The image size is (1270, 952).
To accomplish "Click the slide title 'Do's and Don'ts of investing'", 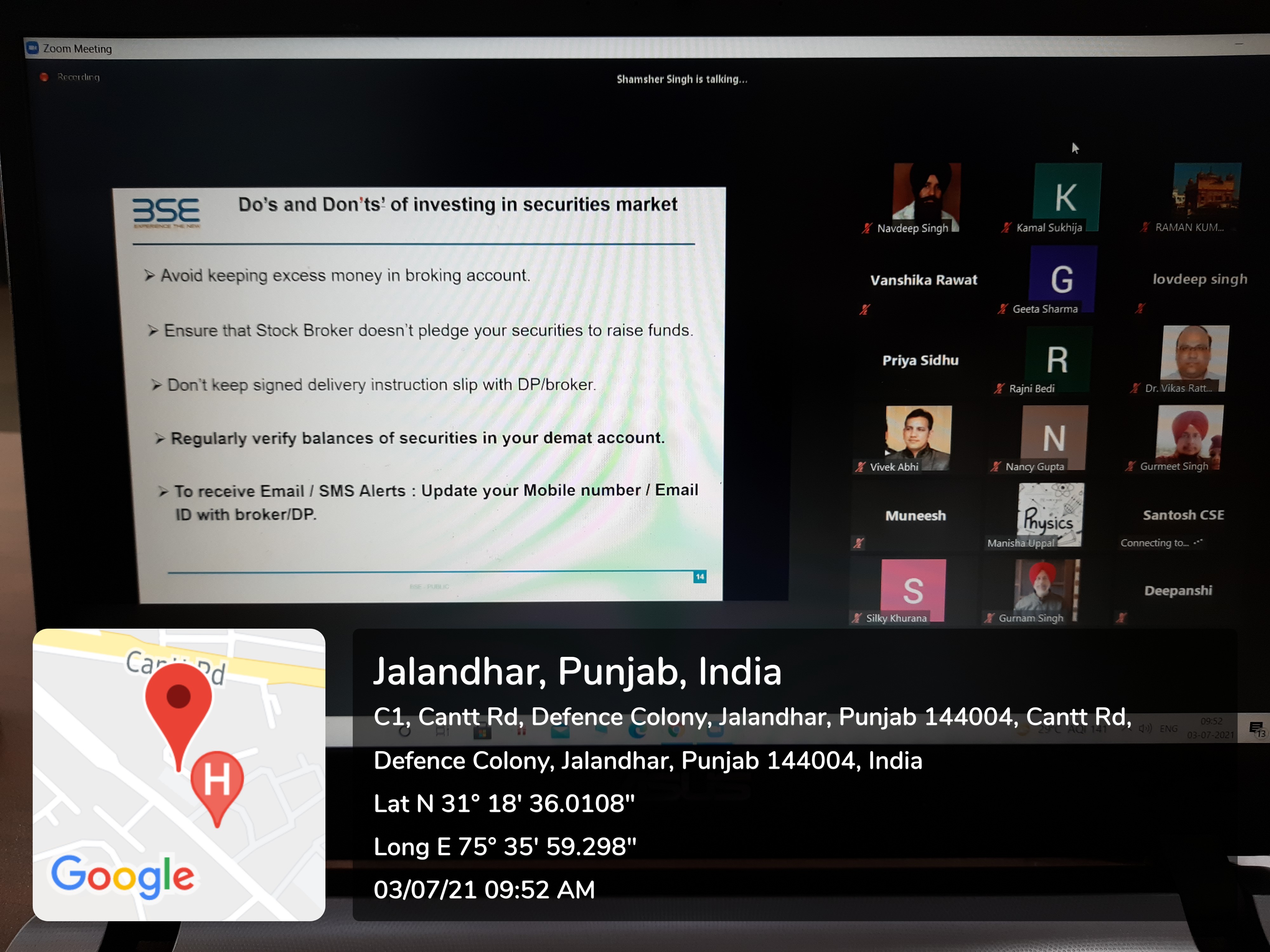I will tap(458, 204).
